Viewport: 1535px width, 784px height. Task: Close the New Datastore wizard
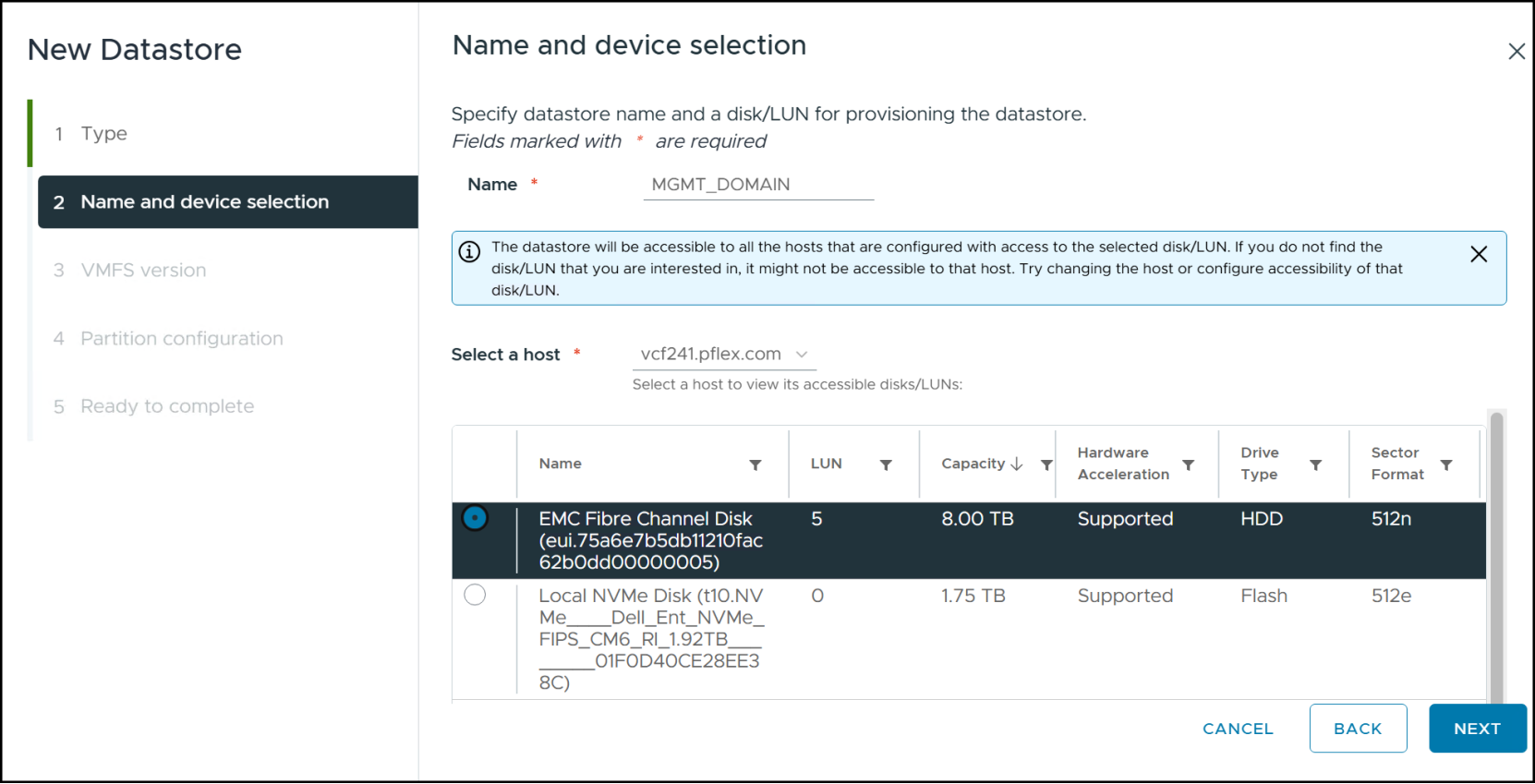pos(1517,52)
